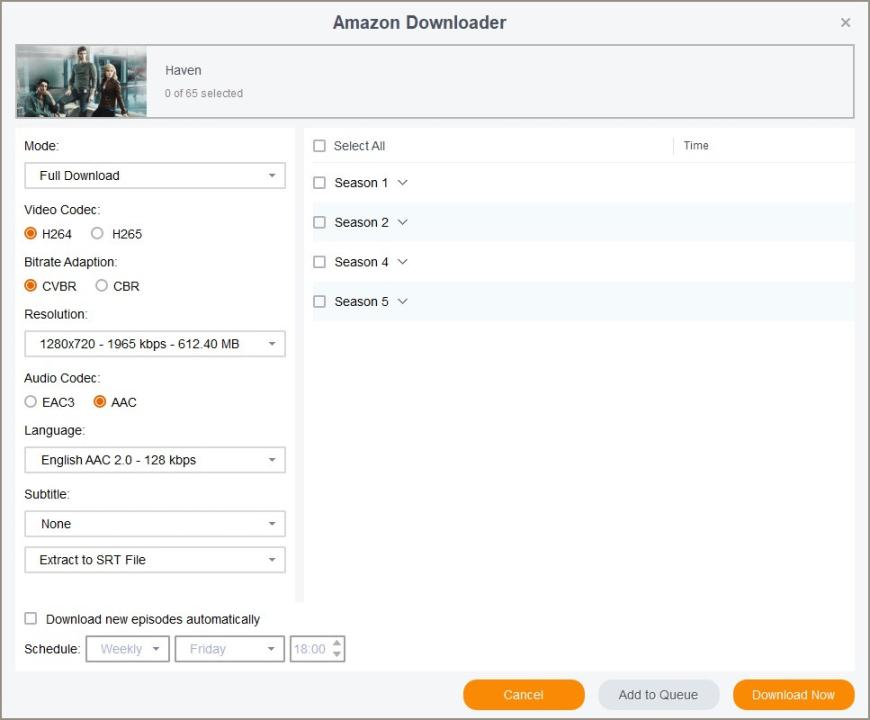
Task: Open the Resolution dropdown
Action: click(x=155, y=344)
